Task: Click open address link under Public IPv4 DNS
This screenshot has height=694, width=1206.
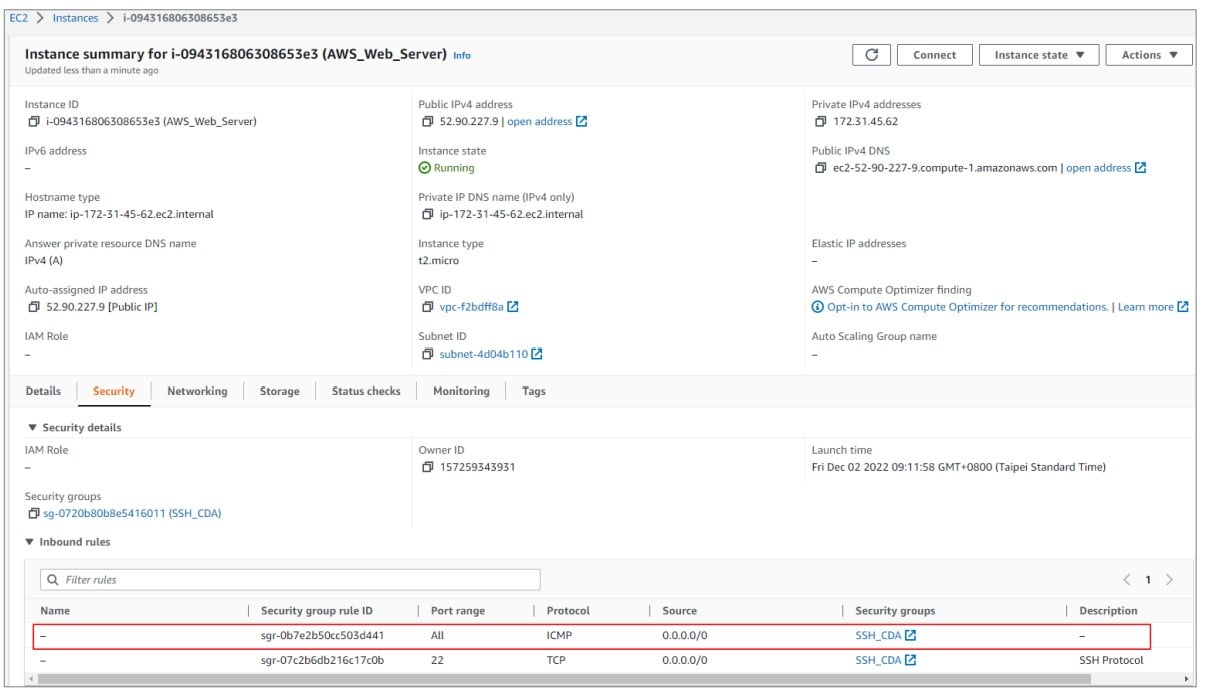Action: click(1098, 168)
